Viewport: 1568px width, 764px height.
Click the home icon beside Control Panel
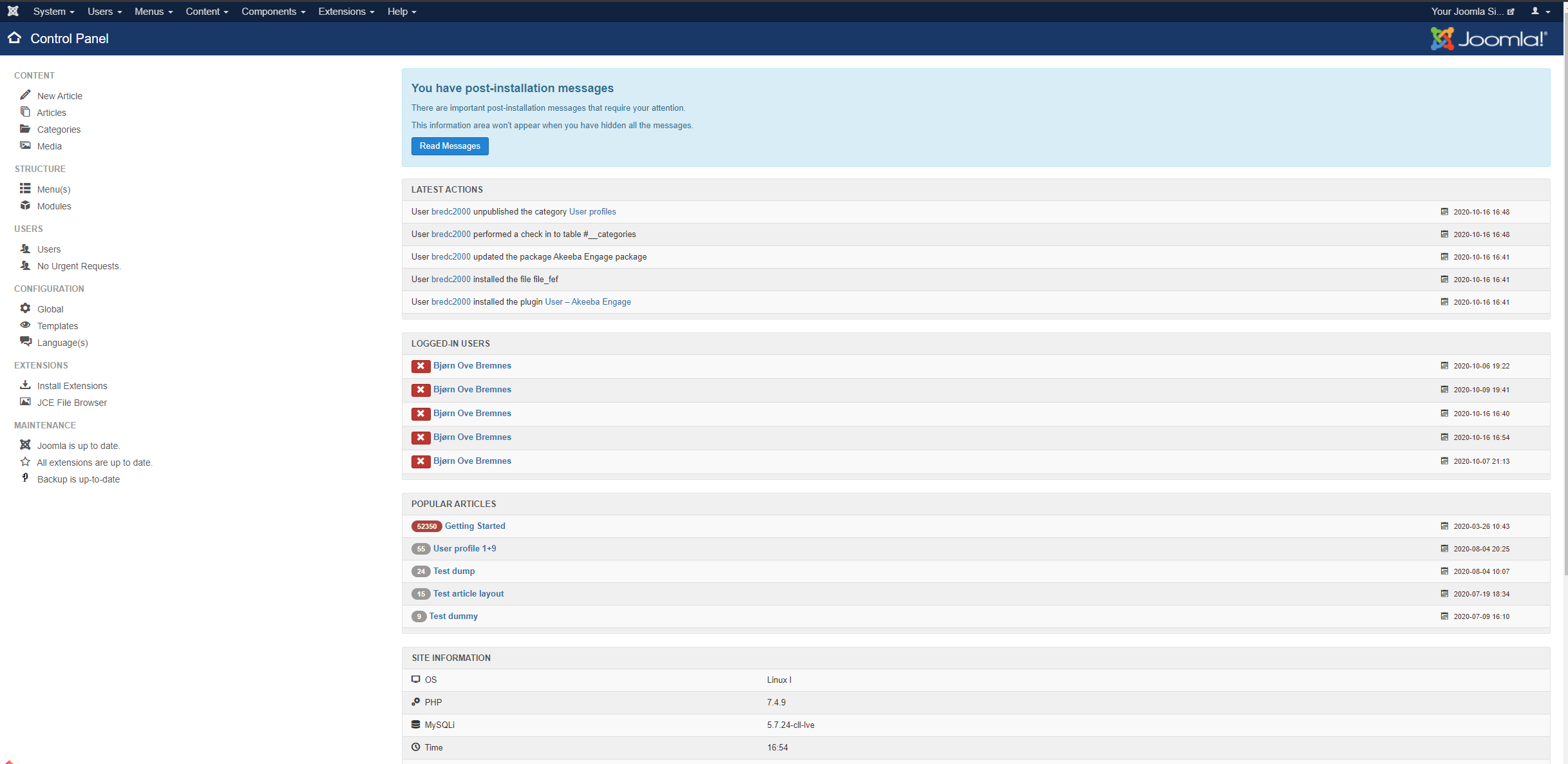pyautogui.click(x=15, y=38)
